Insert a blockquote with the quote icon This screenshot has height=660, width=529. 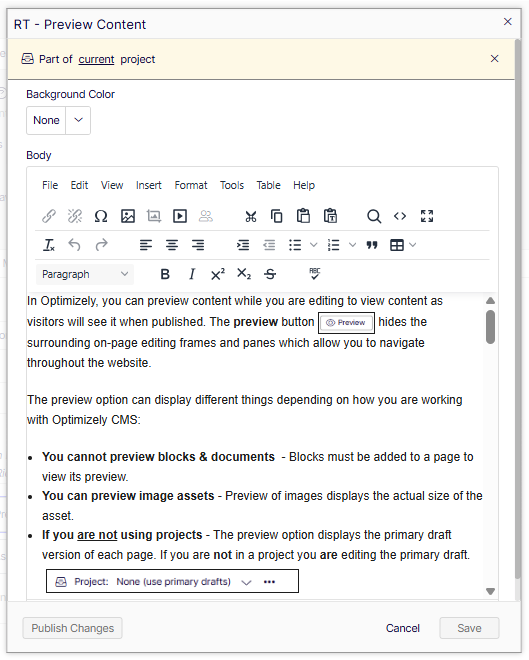(x=372, y=245)
